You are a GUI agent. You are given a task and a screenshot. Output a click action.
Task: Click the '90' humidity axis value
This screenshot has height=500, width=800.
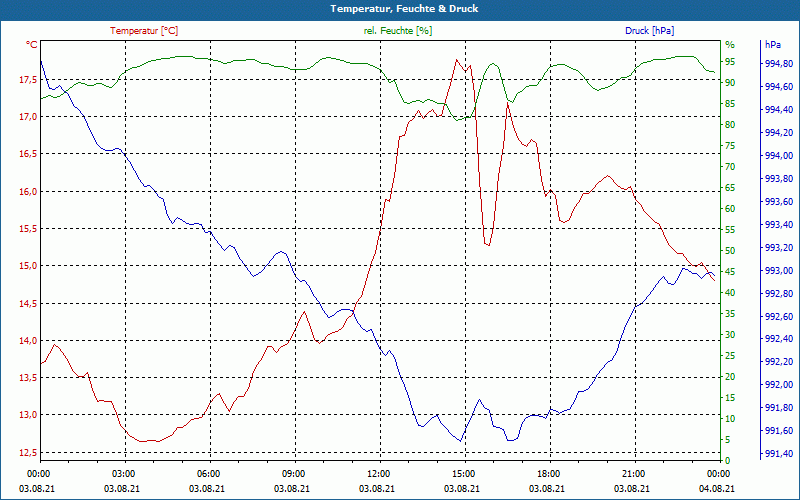tap(730, 83)
